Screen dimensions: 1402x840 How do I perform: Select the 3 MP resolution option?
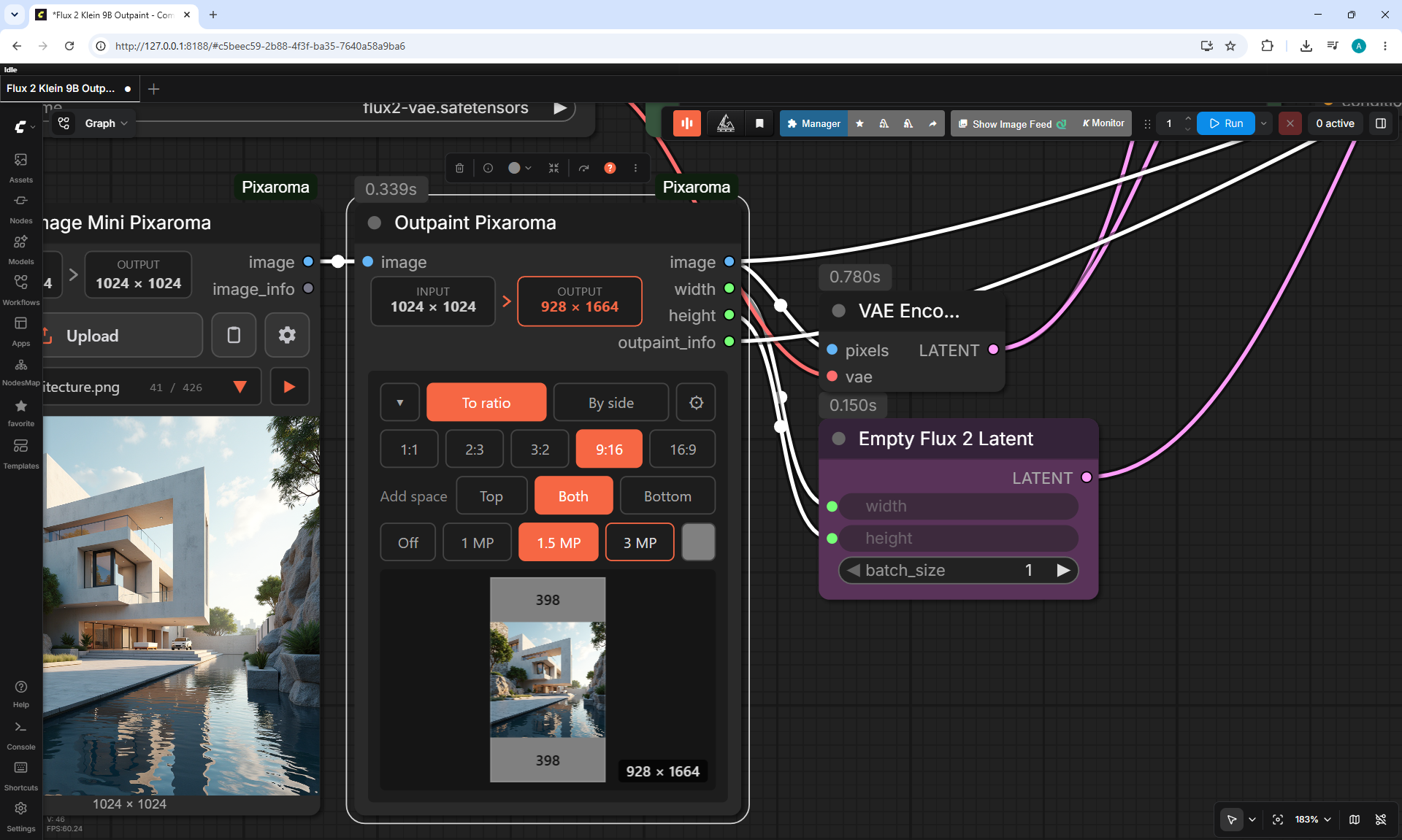[640, 542]
